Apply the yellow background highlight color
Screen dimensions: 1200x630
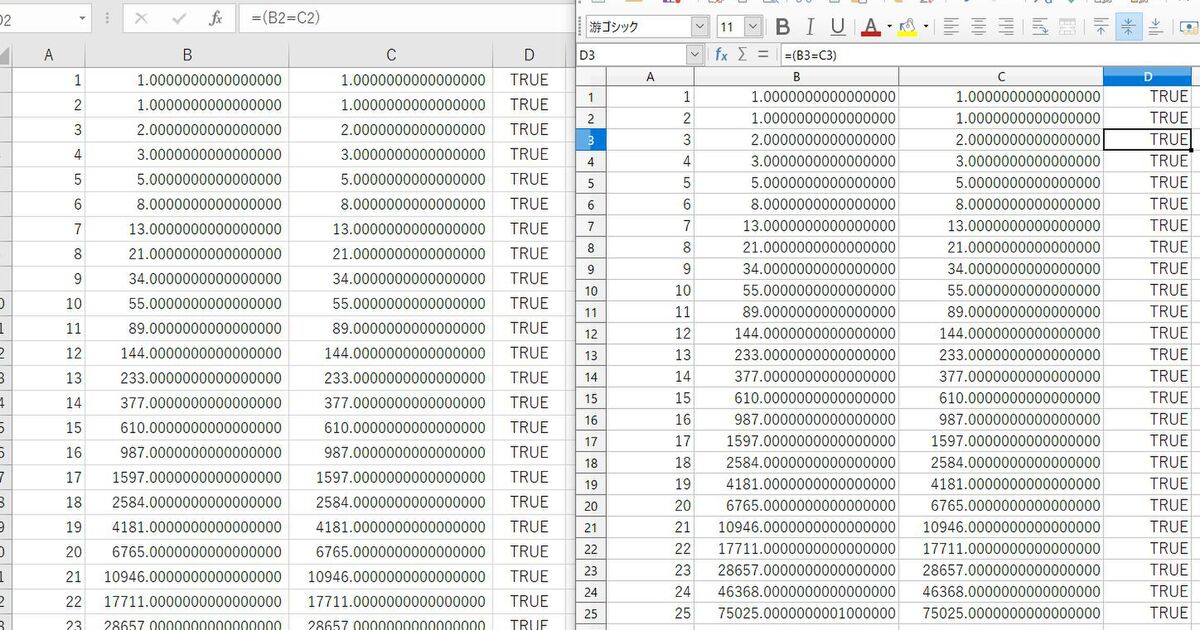[907, 27]
